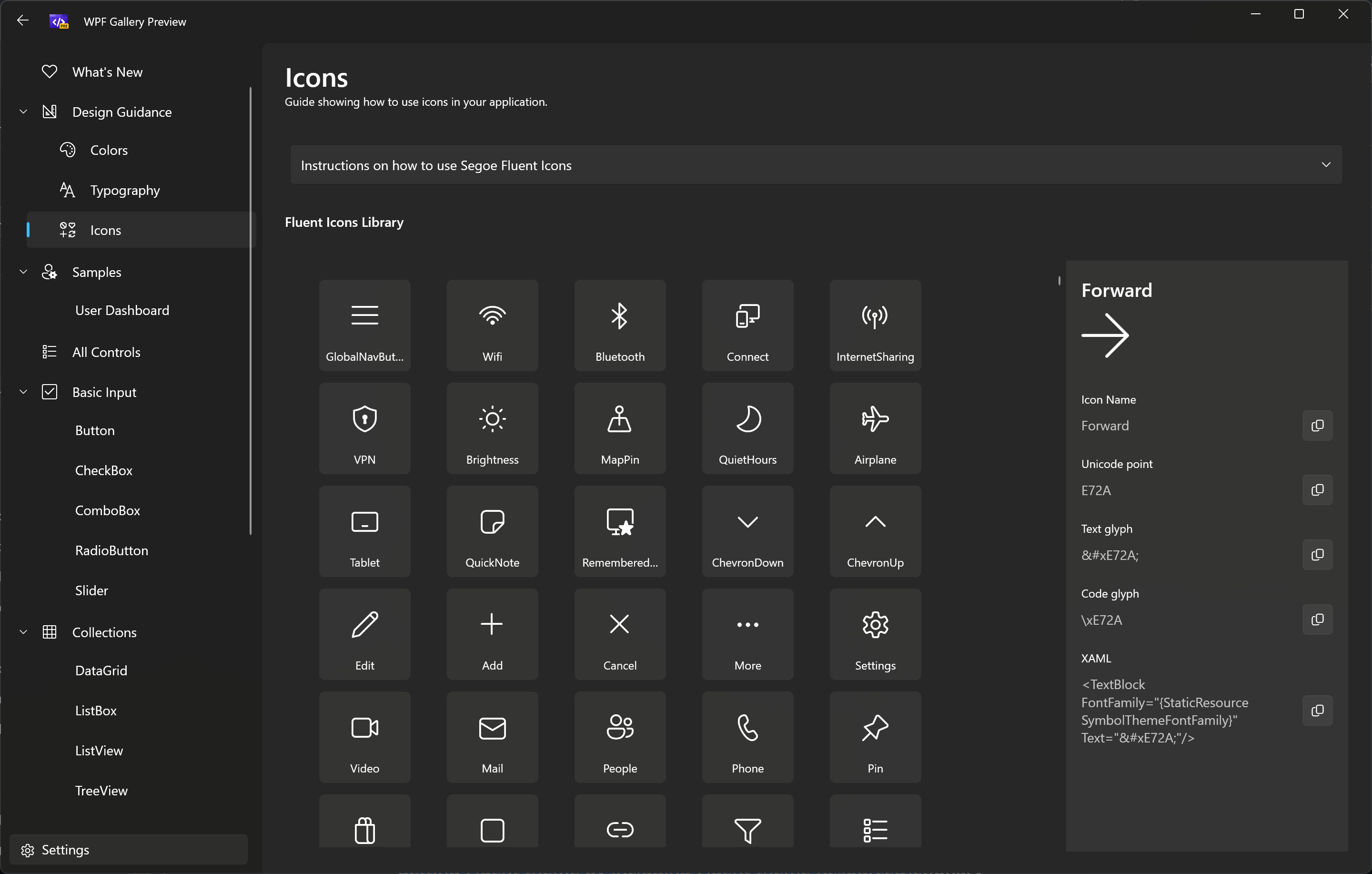Select the VPN shield icon tile

364,428
